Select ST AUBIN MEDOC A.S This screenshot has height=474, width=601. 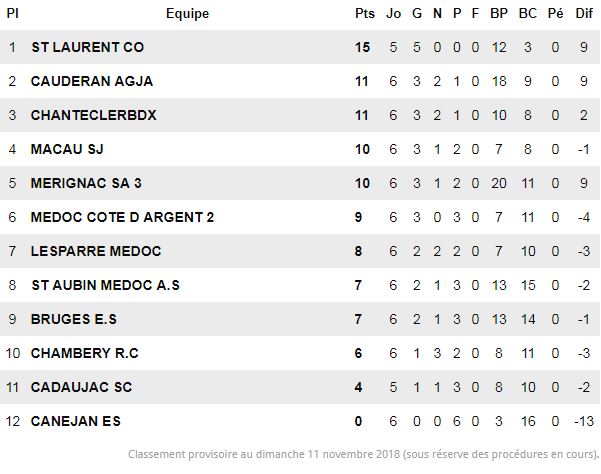(105, 285)
